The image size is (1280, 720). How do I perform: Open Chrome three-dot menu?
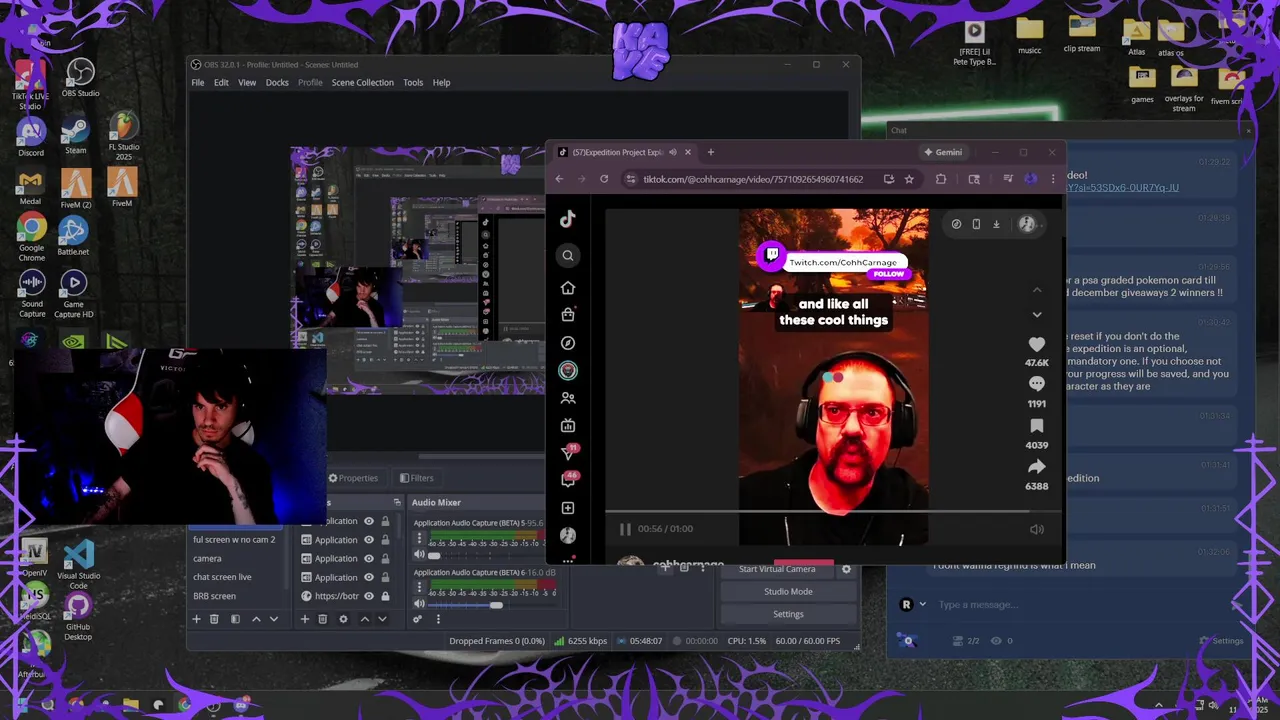click(x=1052, y=179)
